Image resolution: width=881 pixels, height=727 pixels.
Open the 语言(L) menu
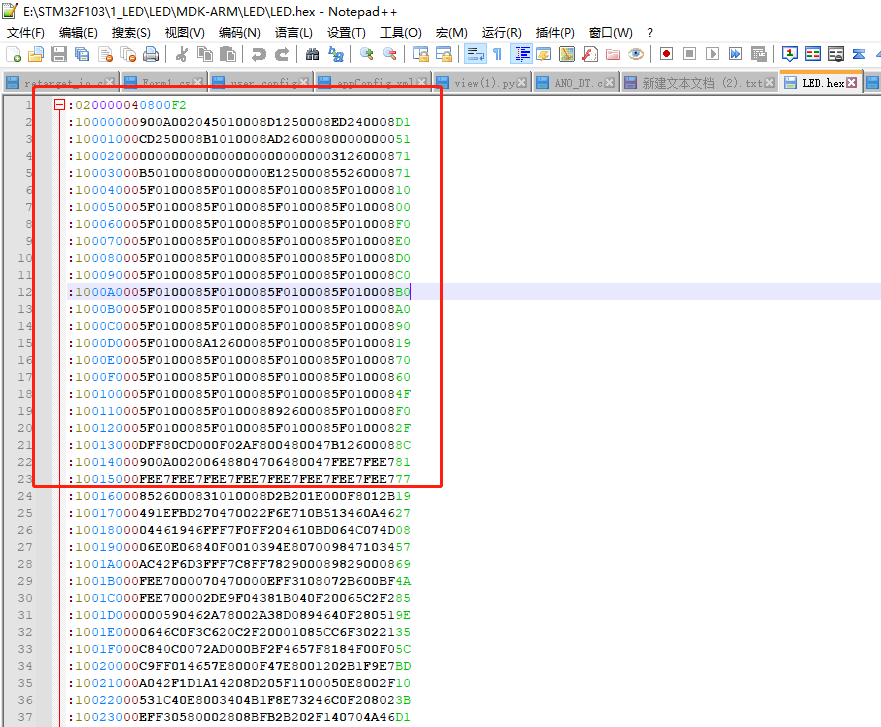[x=293, y=33]
